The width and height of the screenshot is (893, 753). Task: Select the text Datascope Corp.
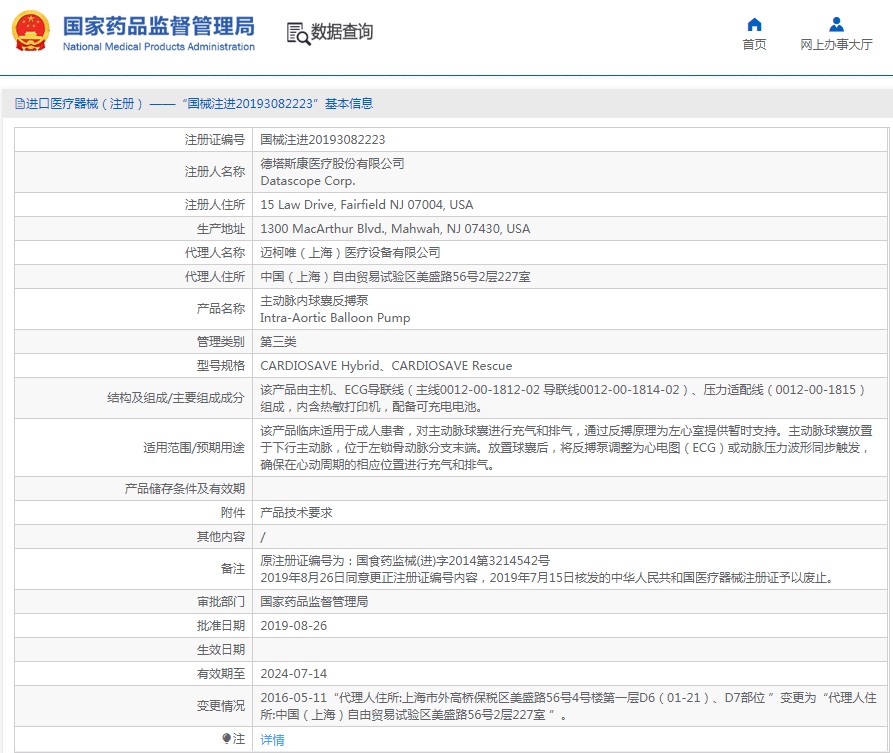pyautogui.click(x=308, y=181)
